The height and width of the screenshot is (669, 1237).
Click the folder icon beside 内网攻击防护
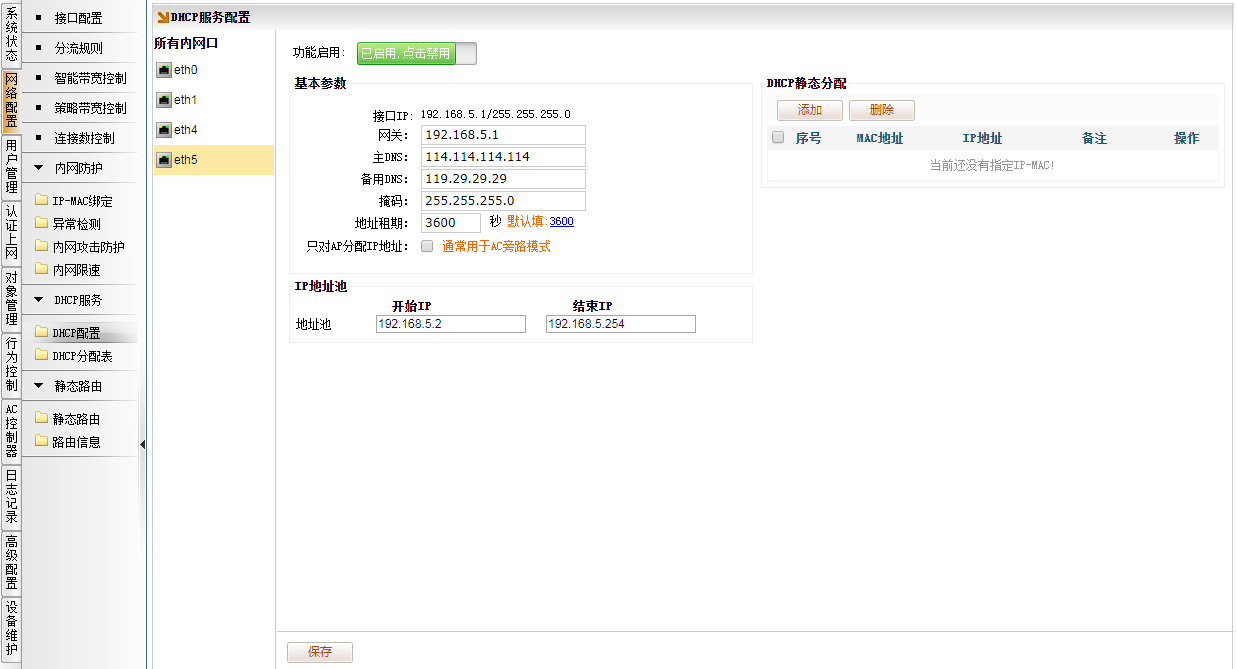pos(41,246)
